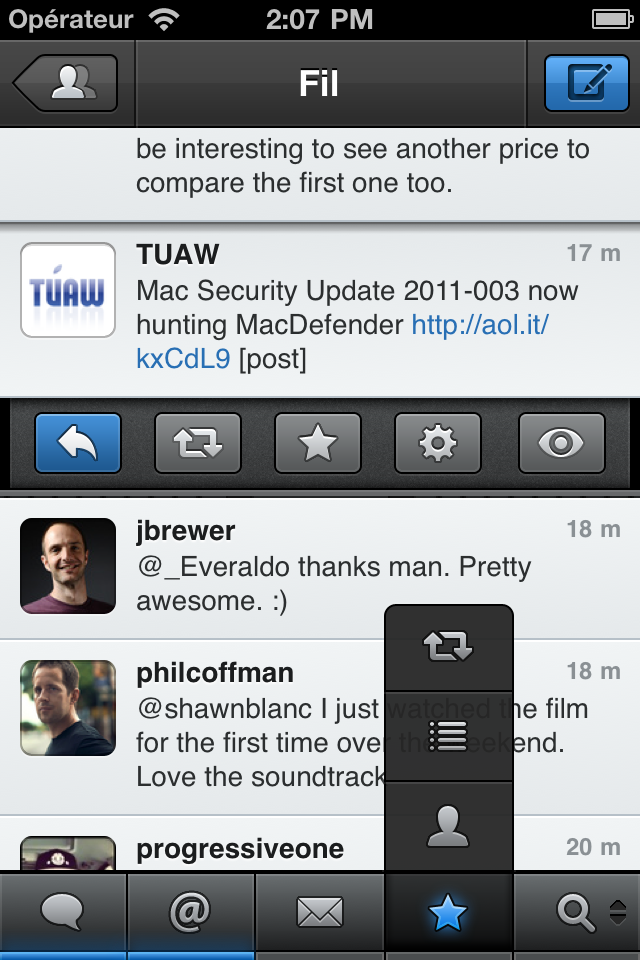Image resolution: width=640 pixels, height=960 pixels.
Task: Open the gear actions for the TUAW tweet
Action: tap(439, 442)
